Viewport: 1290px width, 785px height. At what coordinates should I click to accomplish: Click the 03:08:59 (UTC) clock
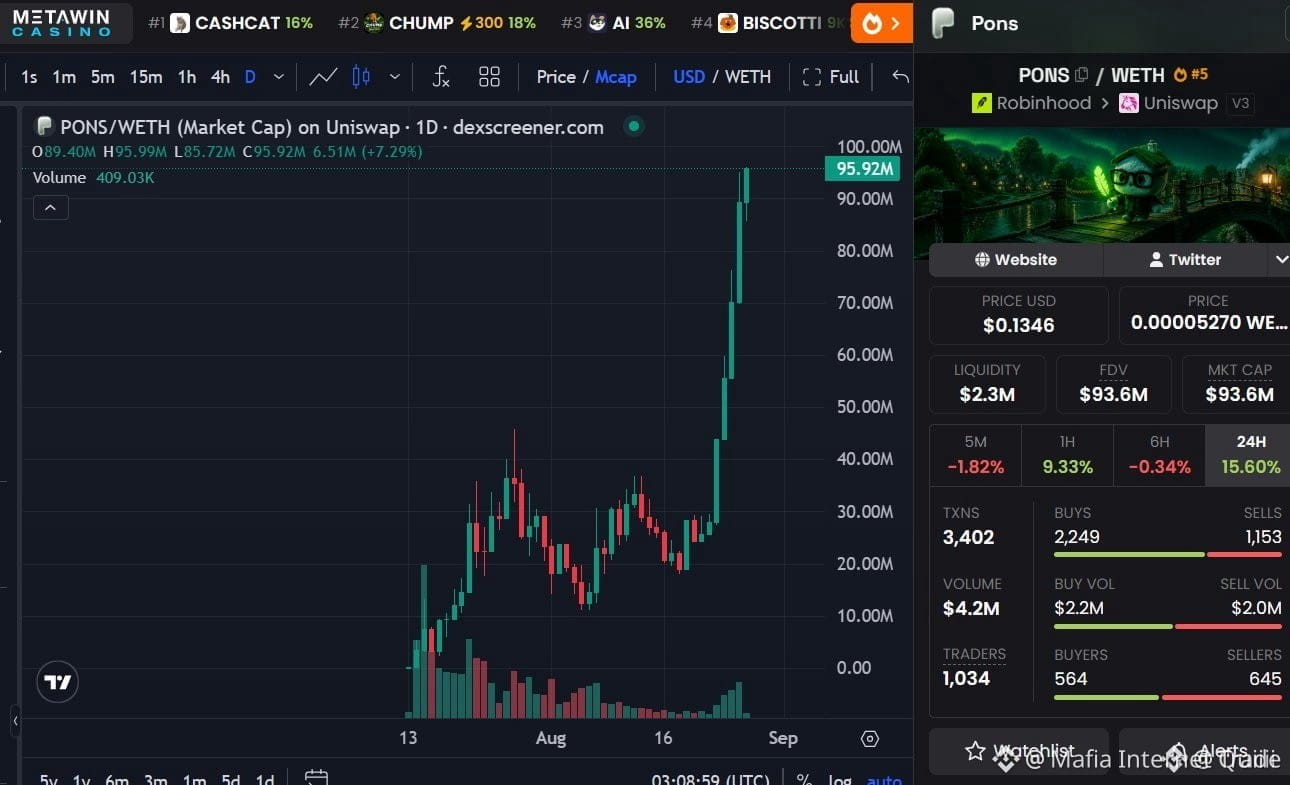point(711,780)
